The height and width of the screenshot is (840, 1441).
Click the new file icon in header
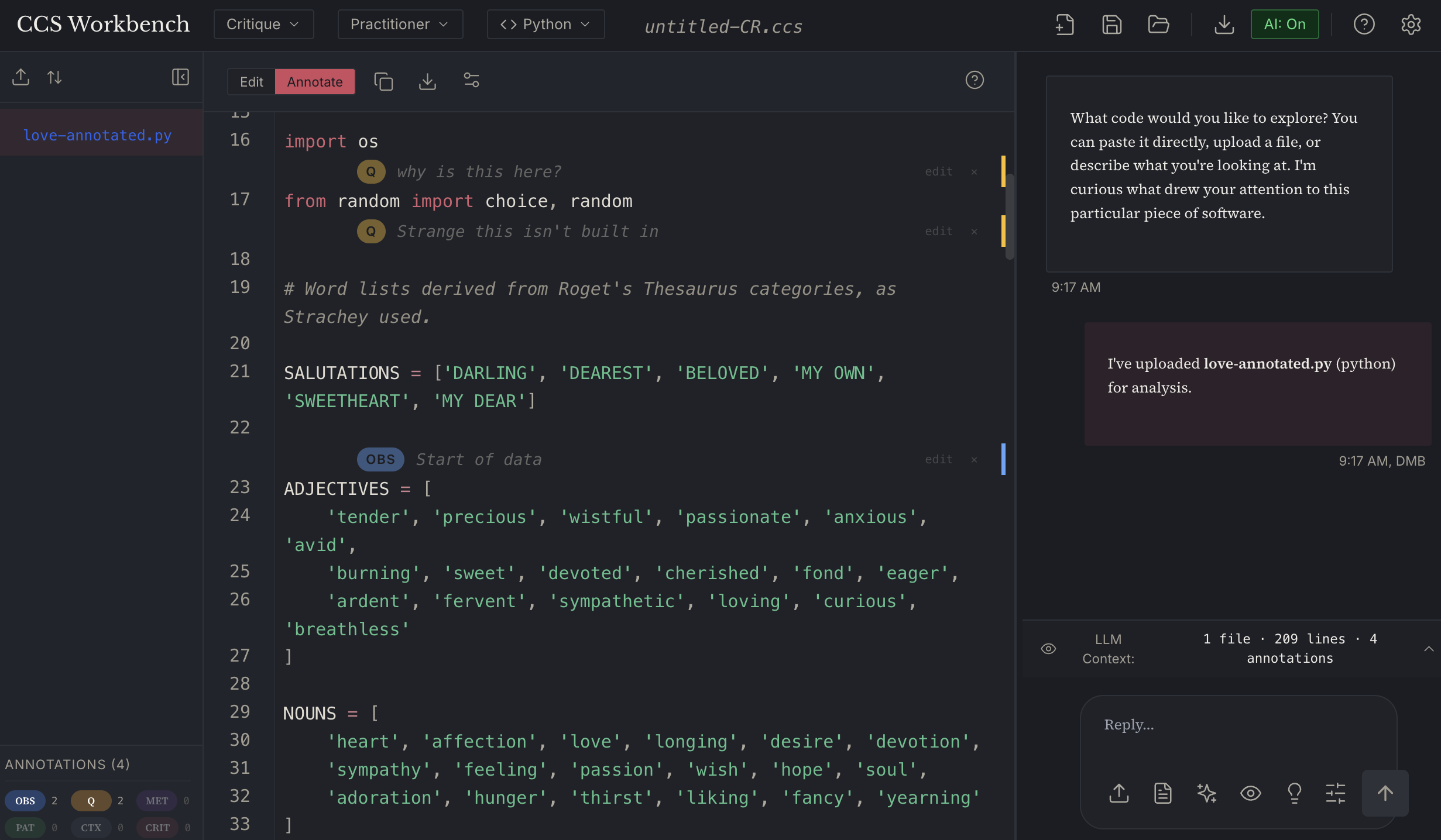coord(1065,25)
